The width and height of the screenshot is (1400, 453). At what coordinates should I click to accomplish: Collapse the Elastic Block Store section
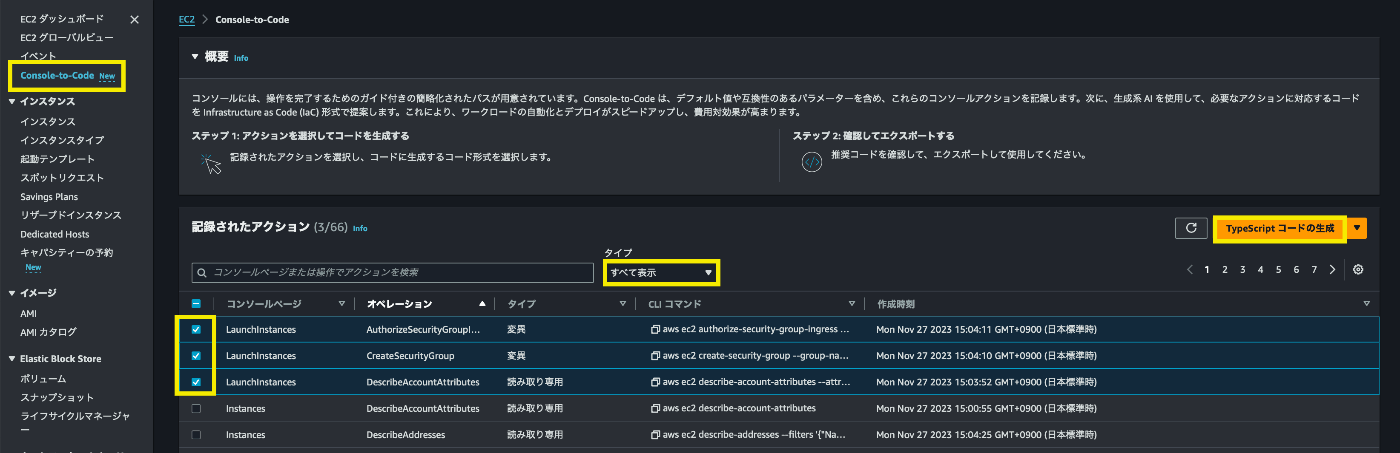pos(11,358)
